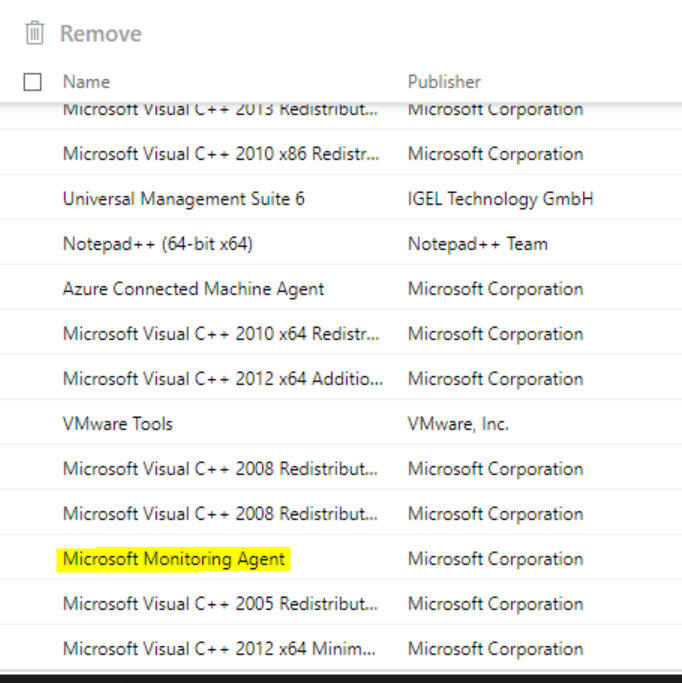Click the Remove label text
This screenshot has width=682, height=683.
click(x=101, y=34)
